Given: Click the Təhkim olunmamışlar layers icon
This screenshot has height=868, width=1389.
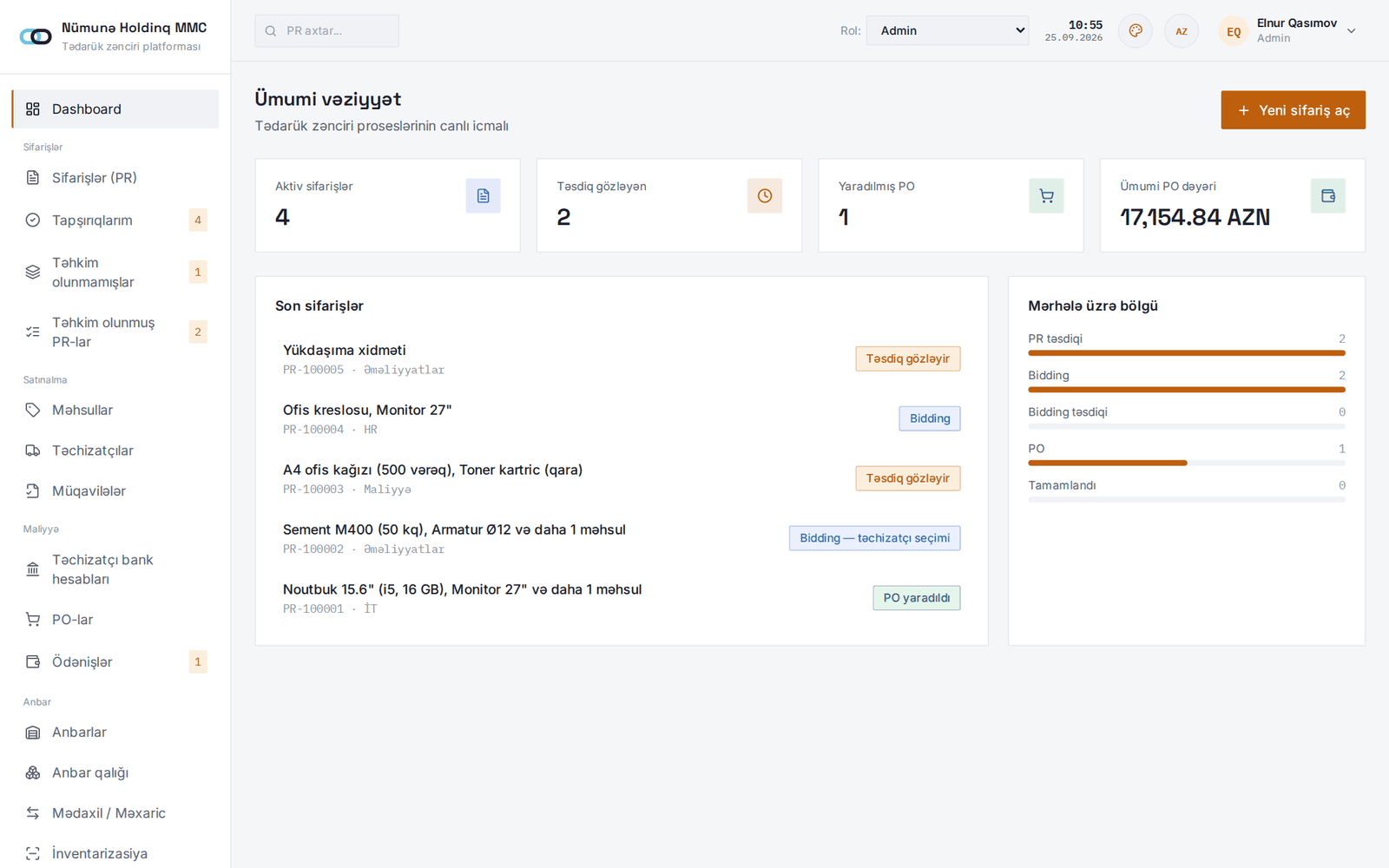Looking at the screenshot, I should (33, 273).
